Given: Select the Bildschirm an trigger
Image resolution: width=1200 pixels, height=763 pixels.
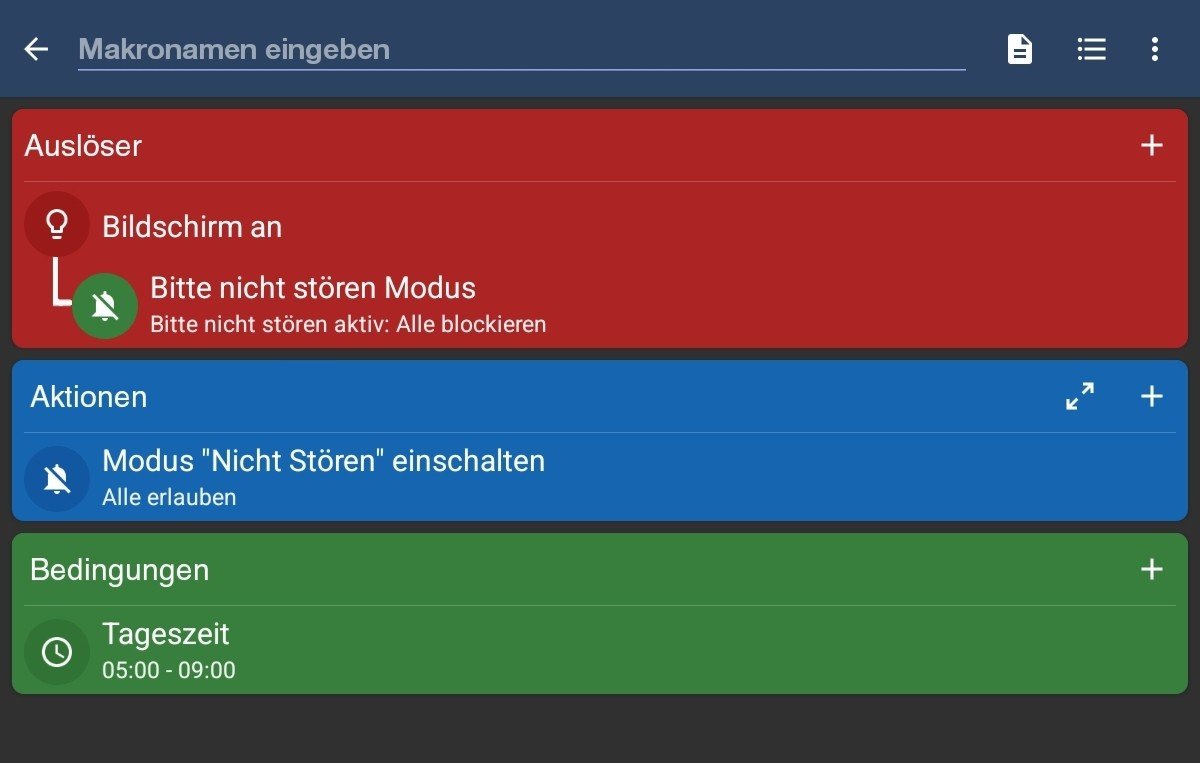Looking at the screenshot, I should pos(192,227).
